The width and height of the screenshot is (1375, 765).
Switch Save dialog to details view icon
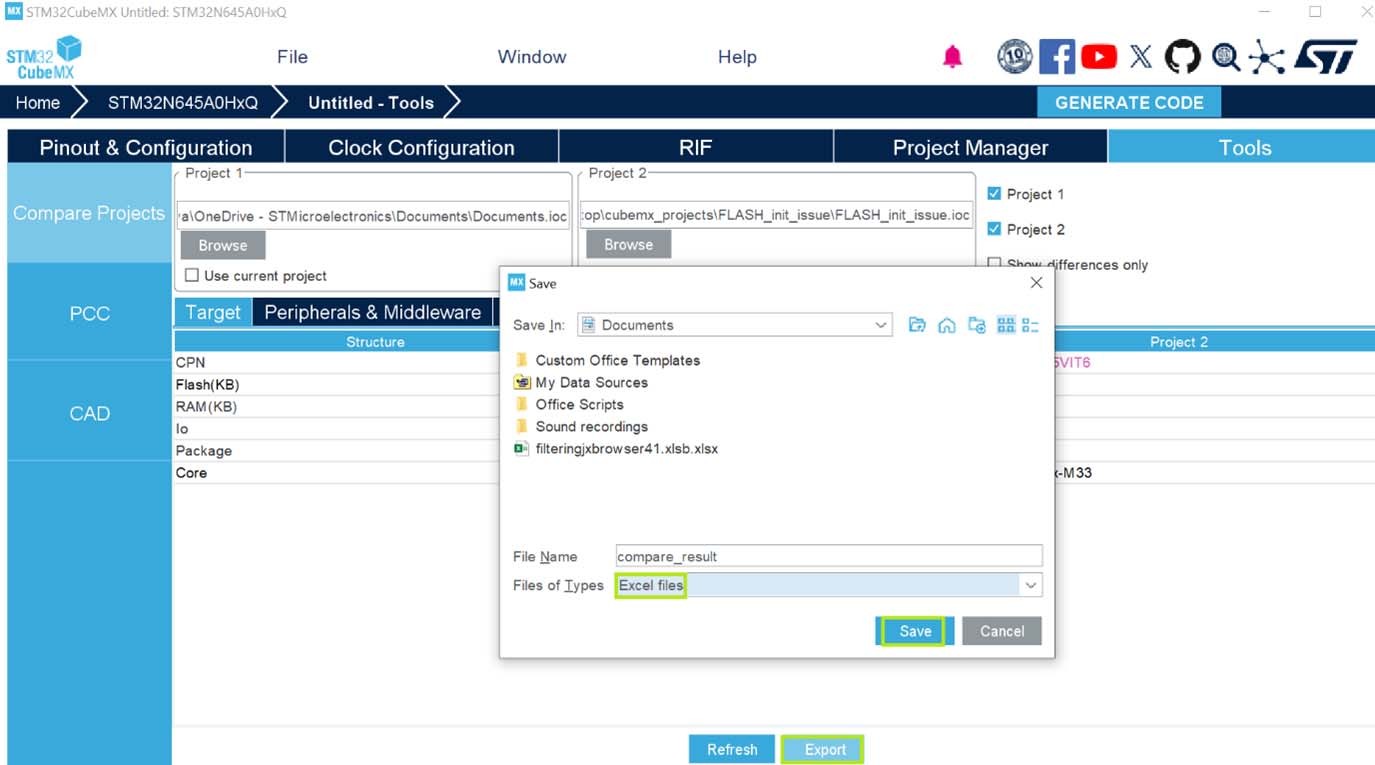(x=1031, y=325)
